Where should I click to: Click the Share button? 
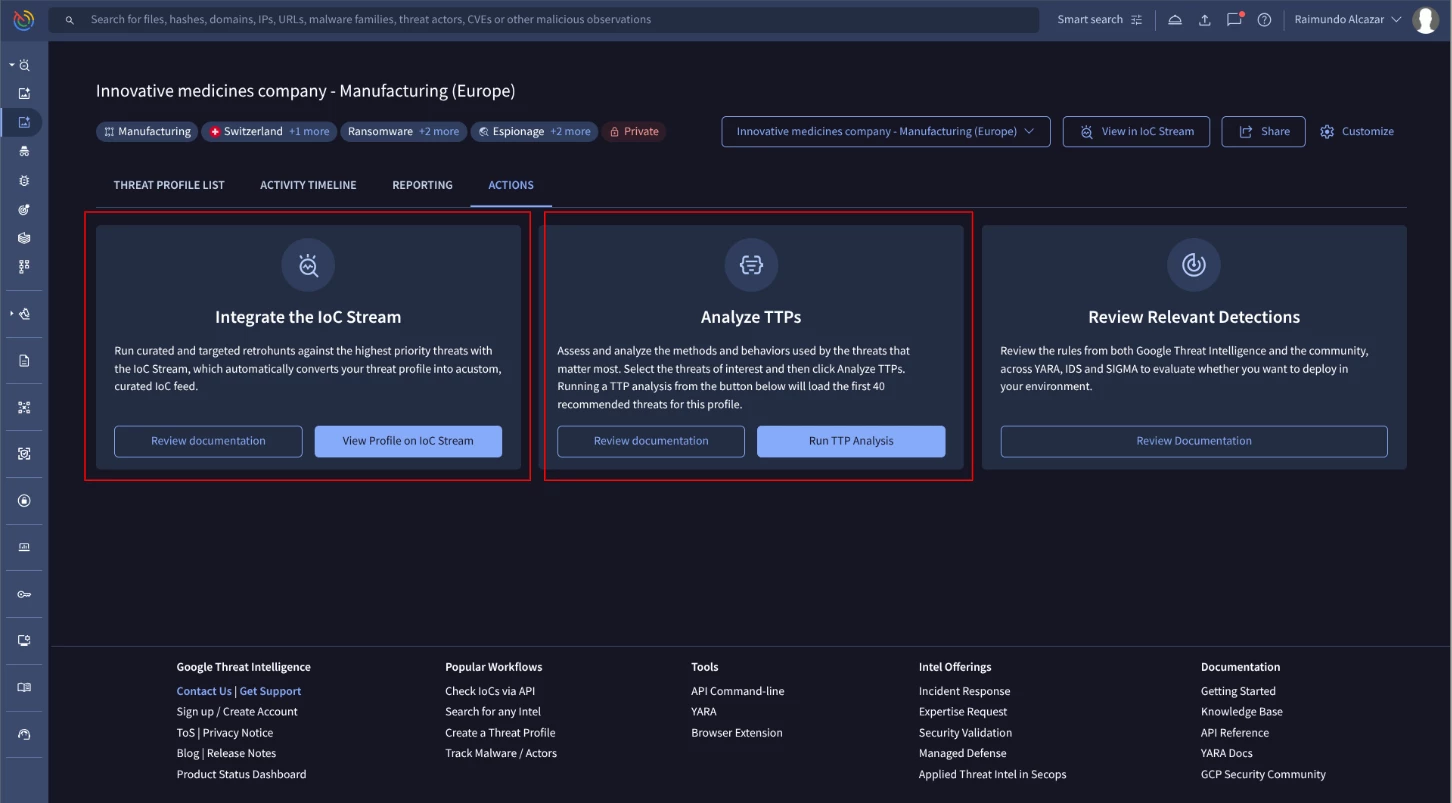[x=1263, y=131]
